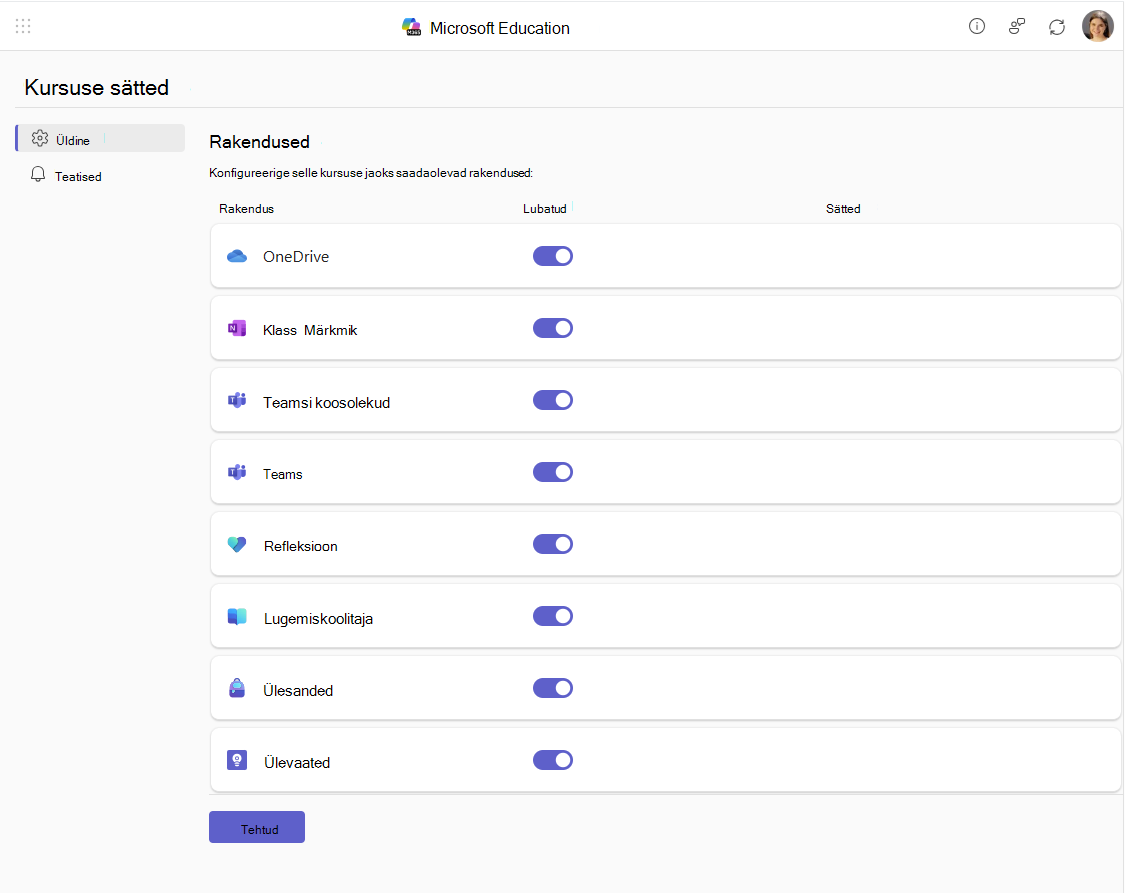Viewport: 1128px width, 893px height.
Task: Open the app launcher grid icon
Action: 23,27
